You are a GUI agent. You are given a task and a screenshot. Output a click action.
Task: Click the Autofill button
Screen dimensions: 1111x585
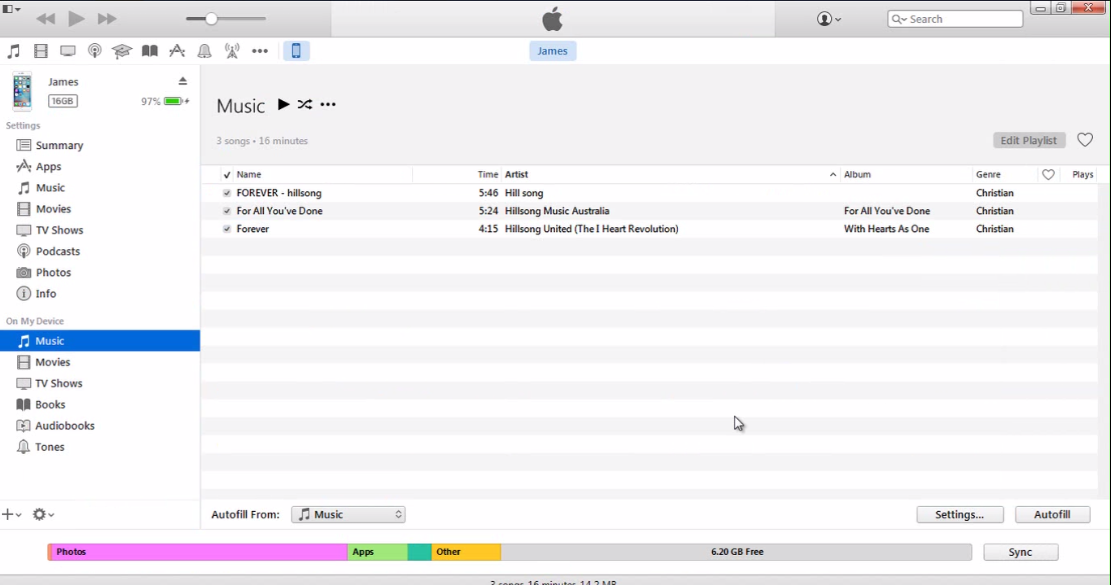(x=1052, y=514)
